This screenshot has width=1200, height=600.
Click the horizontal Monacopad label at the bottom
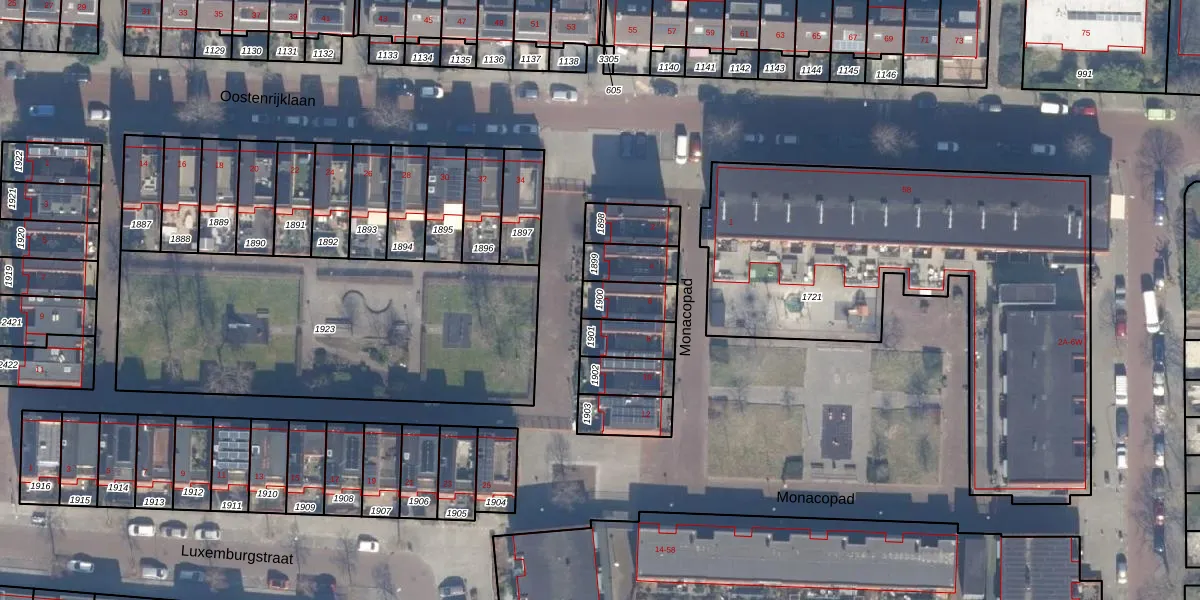tap(815, 498)
